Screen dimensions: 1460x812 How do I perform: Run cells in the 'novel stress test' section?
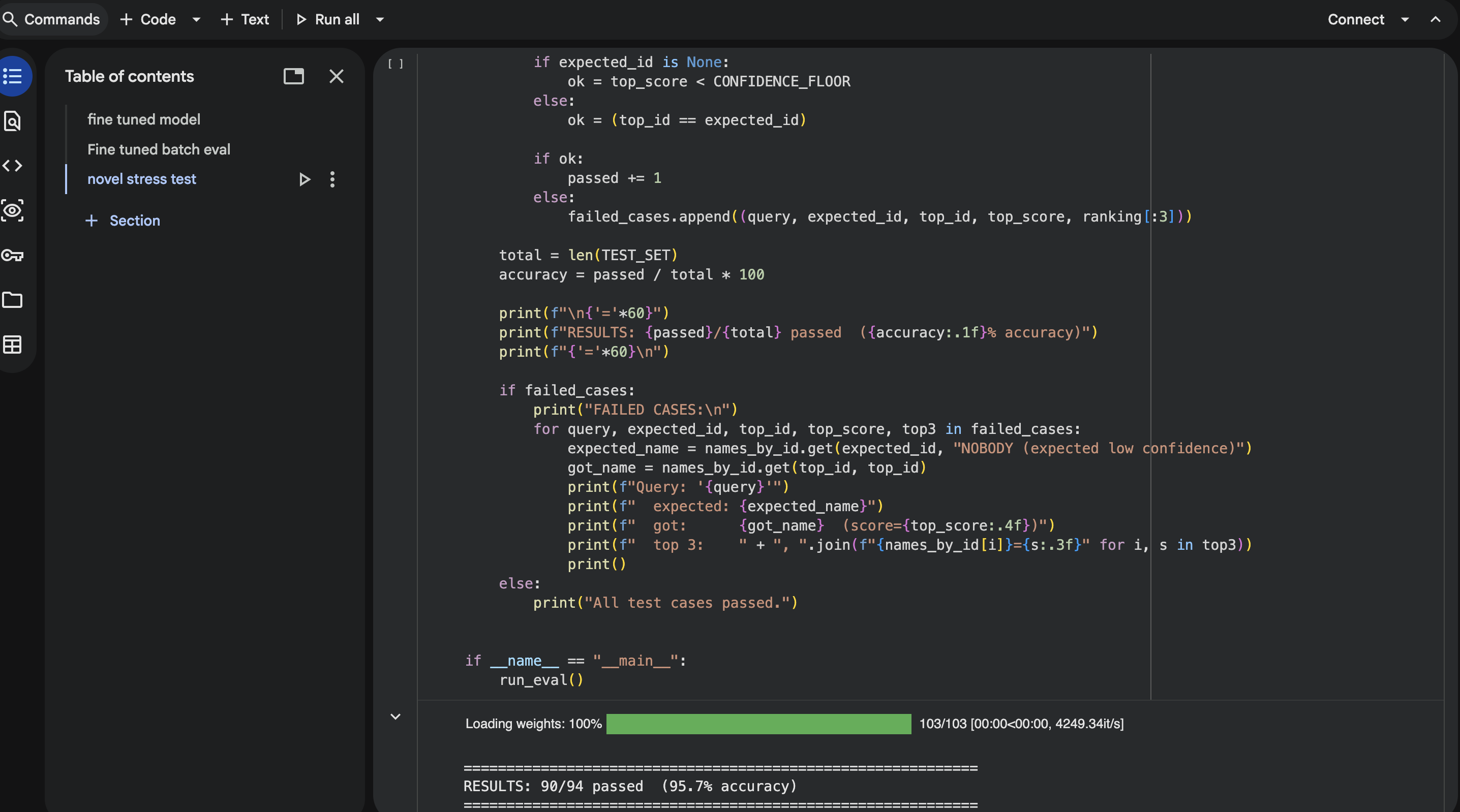tap(305, 180)
